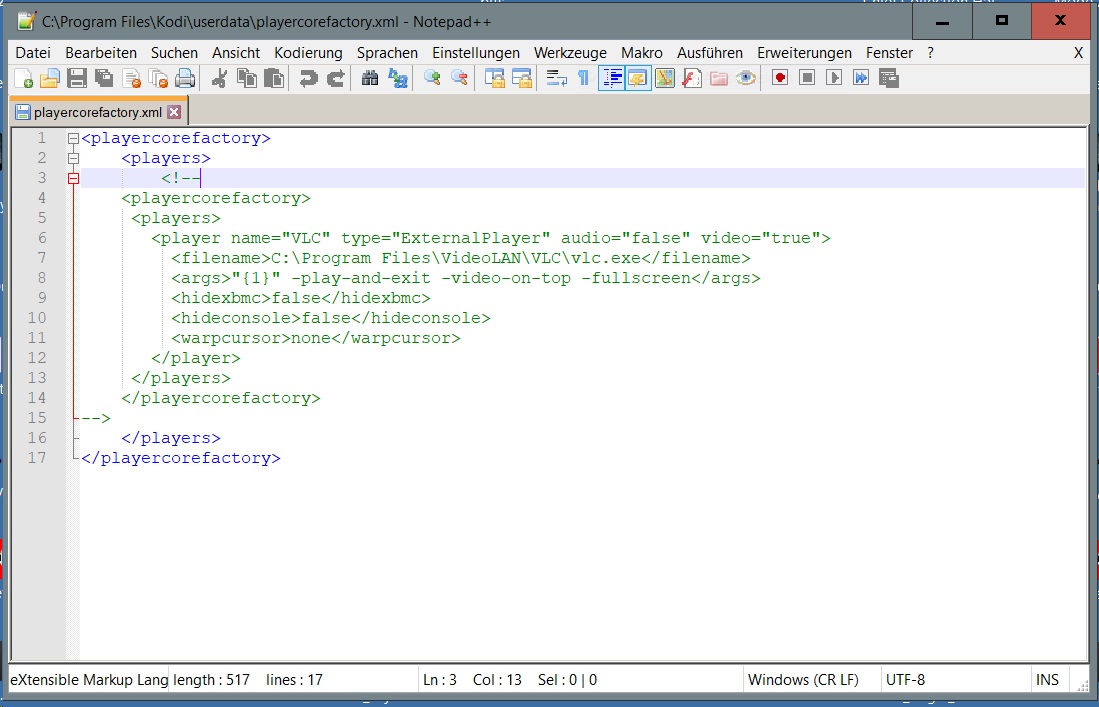This screenshot has width=1099, height=707.
Task: Cut selection with the scissors icon
Action: coord(219,78)
